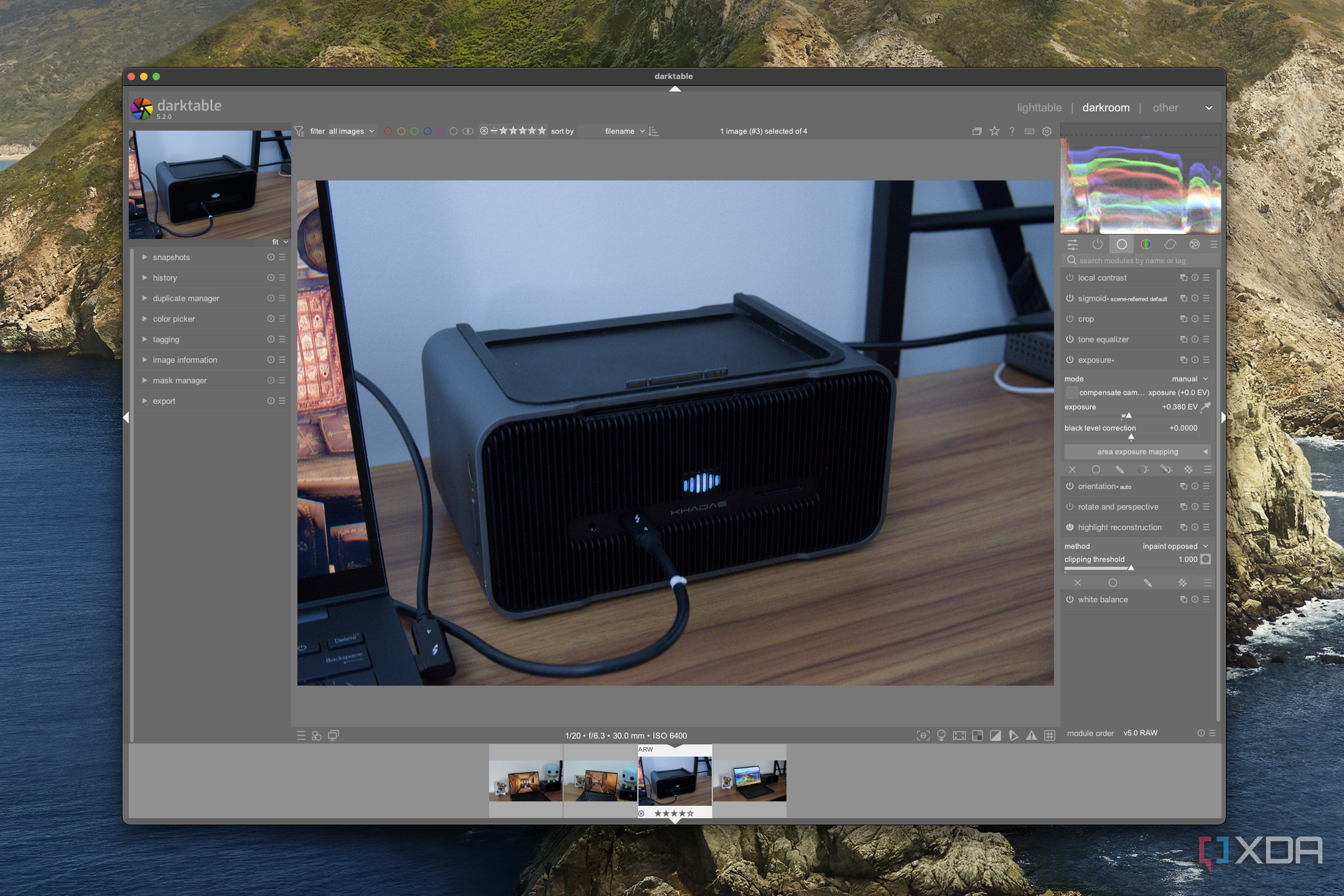Disable the exposure module power button
This screenshot has height=896, width=1344.
(1070, 360)
